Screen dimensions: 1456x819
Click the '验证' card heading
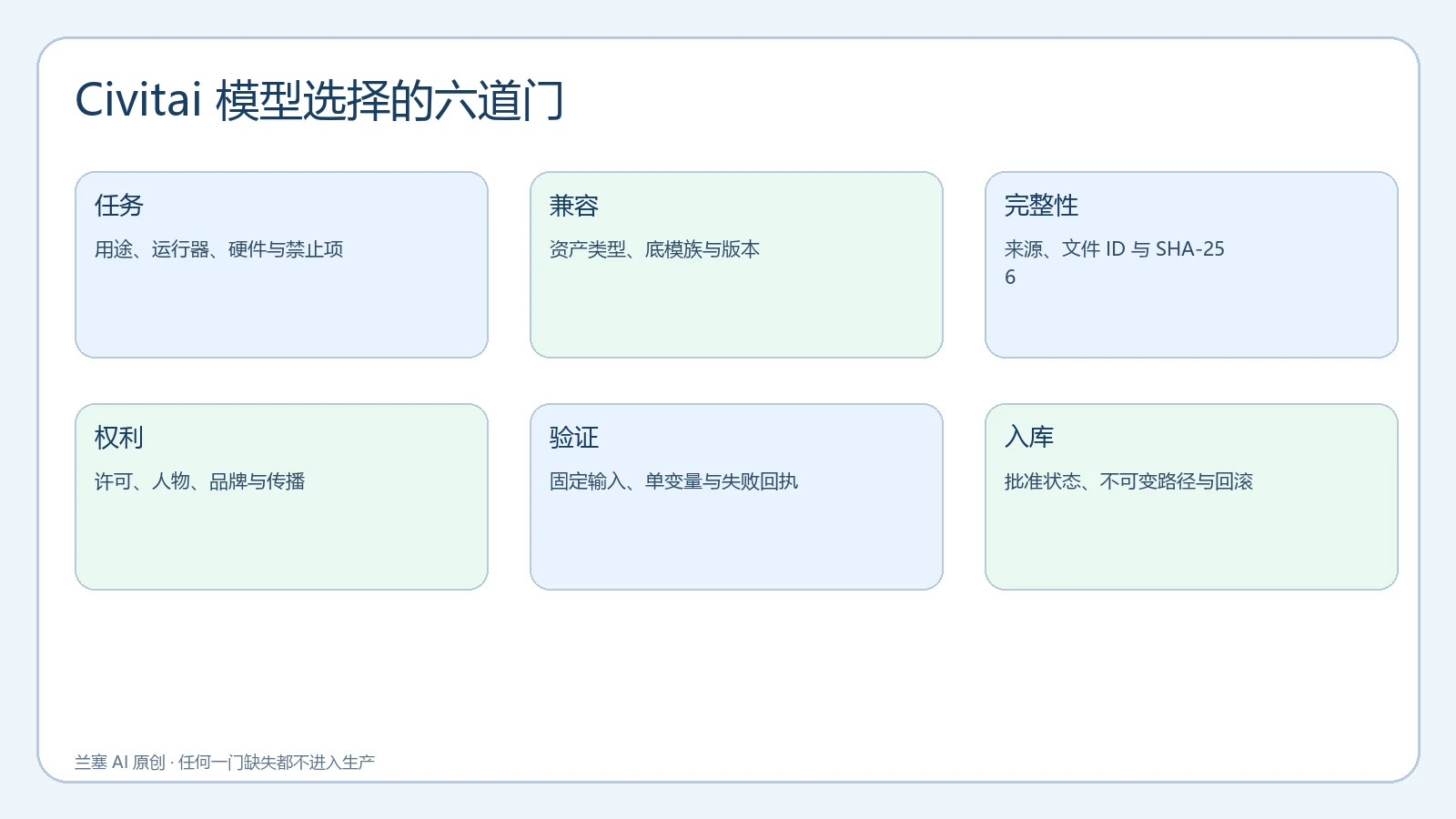(x=574, y=438)
